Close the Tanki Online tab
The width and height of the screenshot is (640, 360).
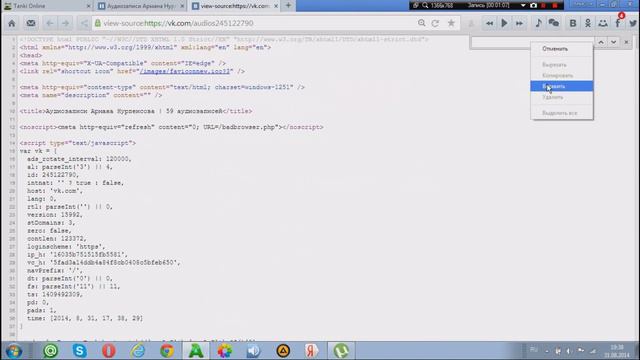[x=89, y=6]
